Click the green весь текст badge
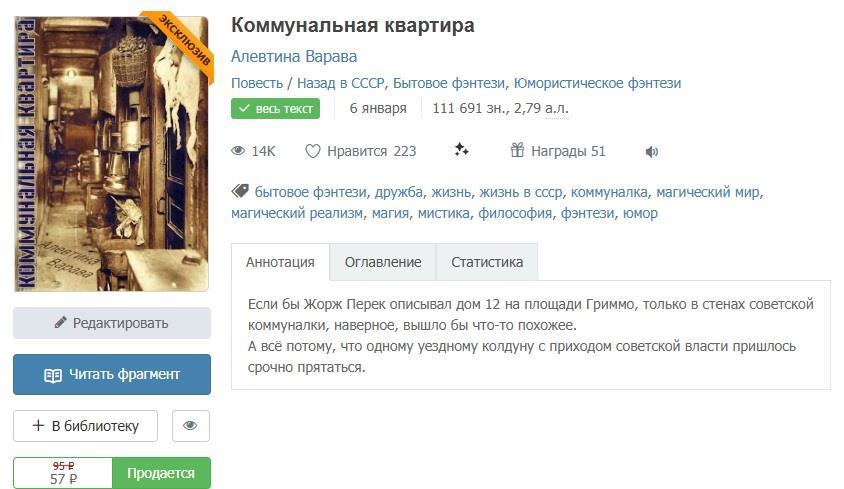The height and width of the screenshot is (489, 844). coord(275,108)
